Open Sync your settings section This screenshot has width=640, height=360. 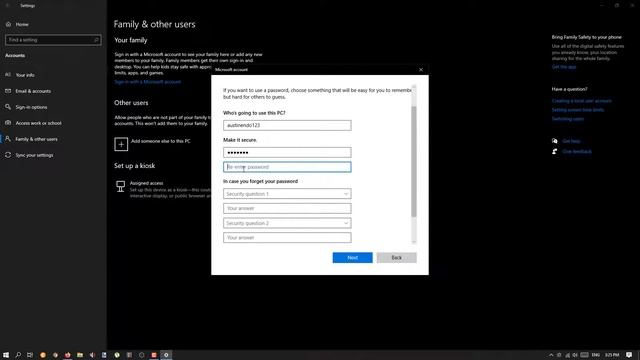tap(34, 155)
